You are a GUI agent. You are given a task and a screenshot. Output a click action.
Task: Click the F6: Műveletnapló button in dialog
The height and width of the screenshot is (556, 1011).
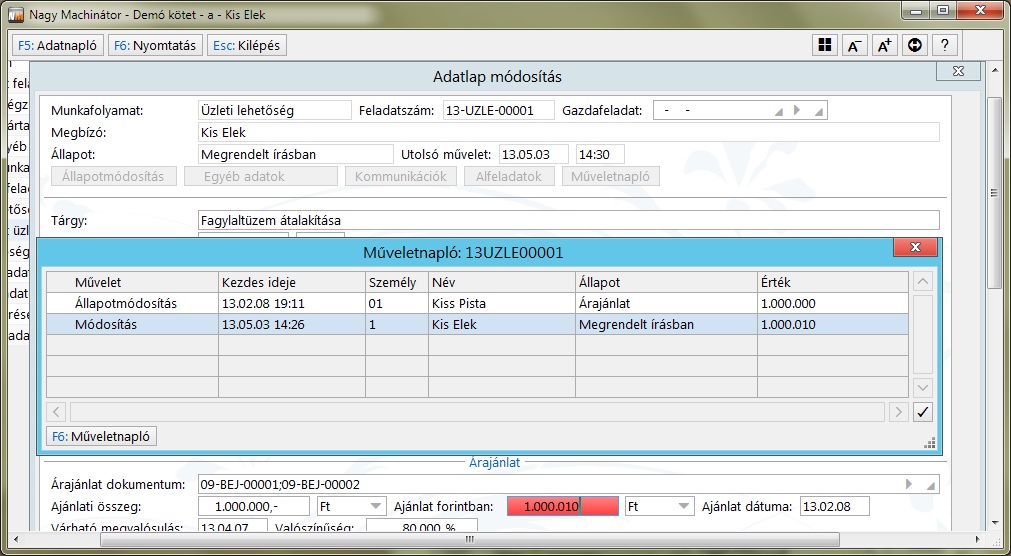coord(101,437)
